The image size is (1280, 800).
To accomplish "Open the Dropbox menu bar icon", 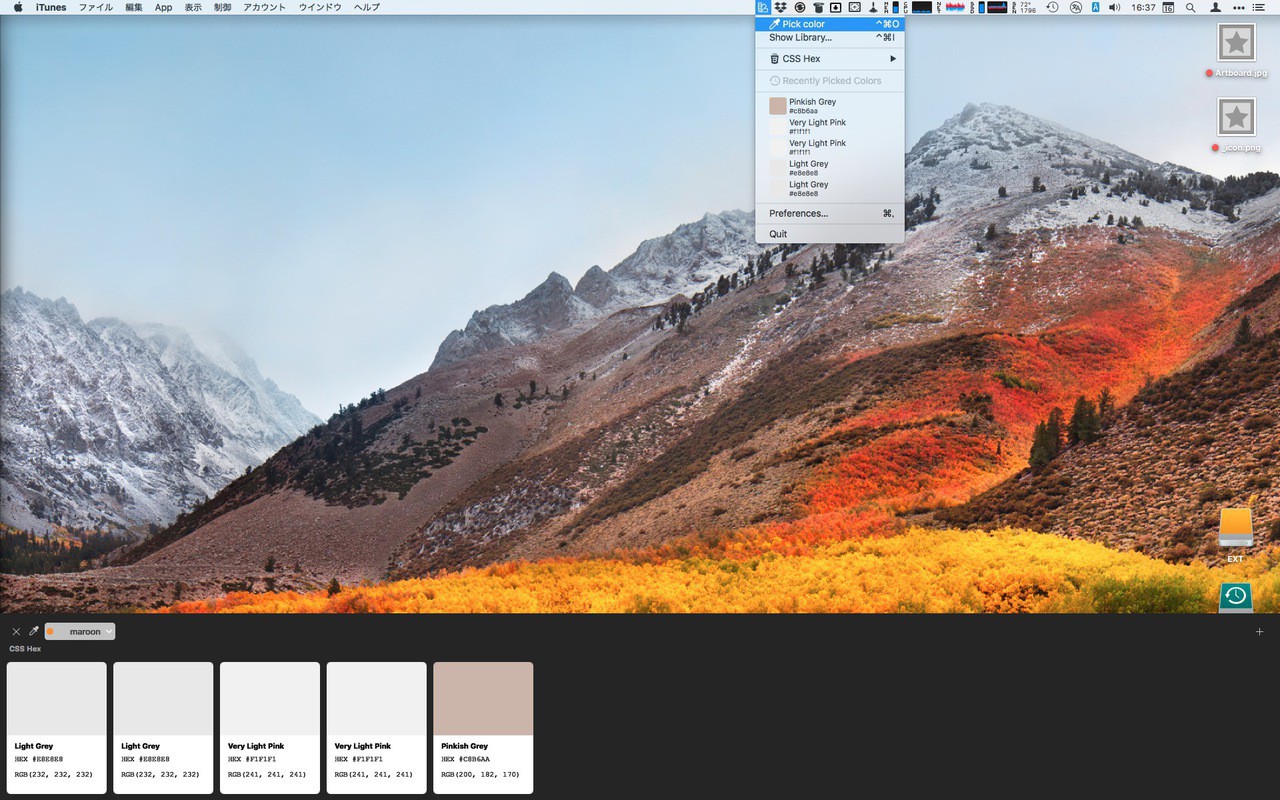I will coord(780,7).
